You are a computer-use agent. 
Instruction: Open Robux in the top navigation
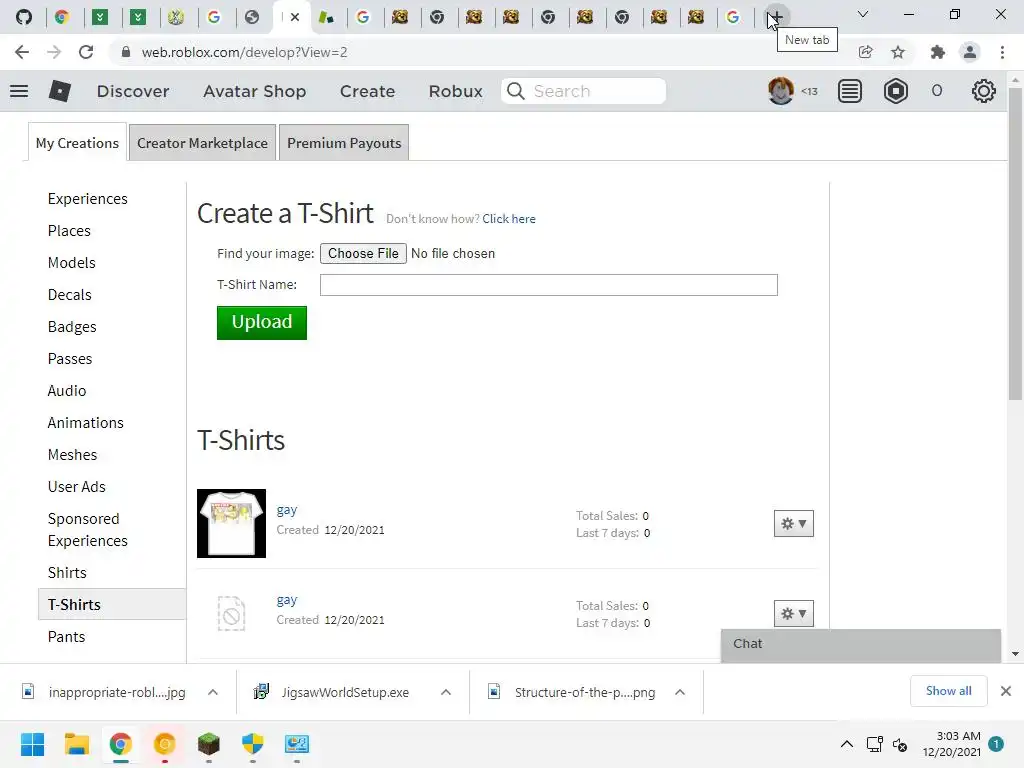point(455,91)
